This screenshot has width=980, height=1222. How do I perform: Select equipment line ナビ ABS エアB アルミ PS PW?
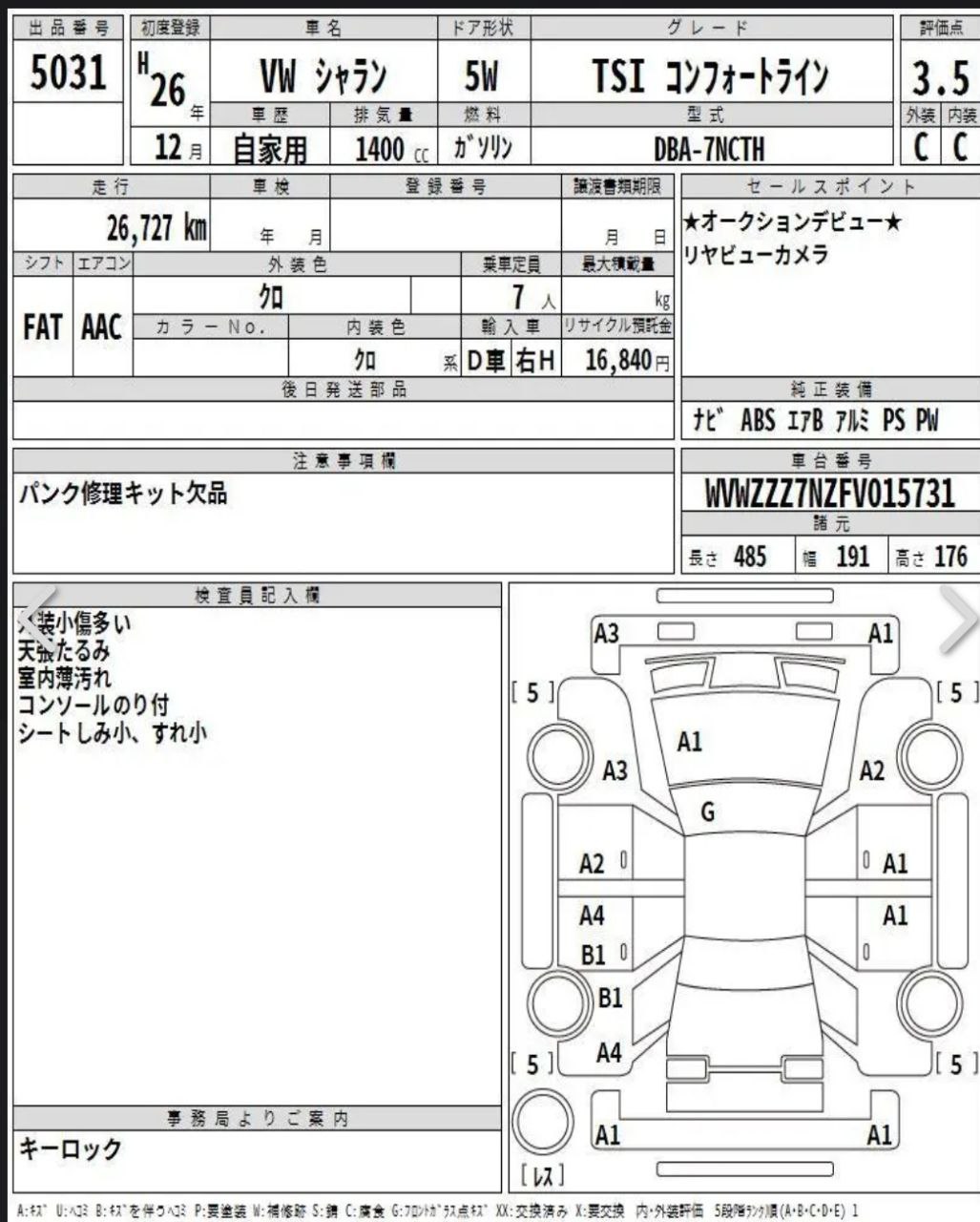(815, 420)
